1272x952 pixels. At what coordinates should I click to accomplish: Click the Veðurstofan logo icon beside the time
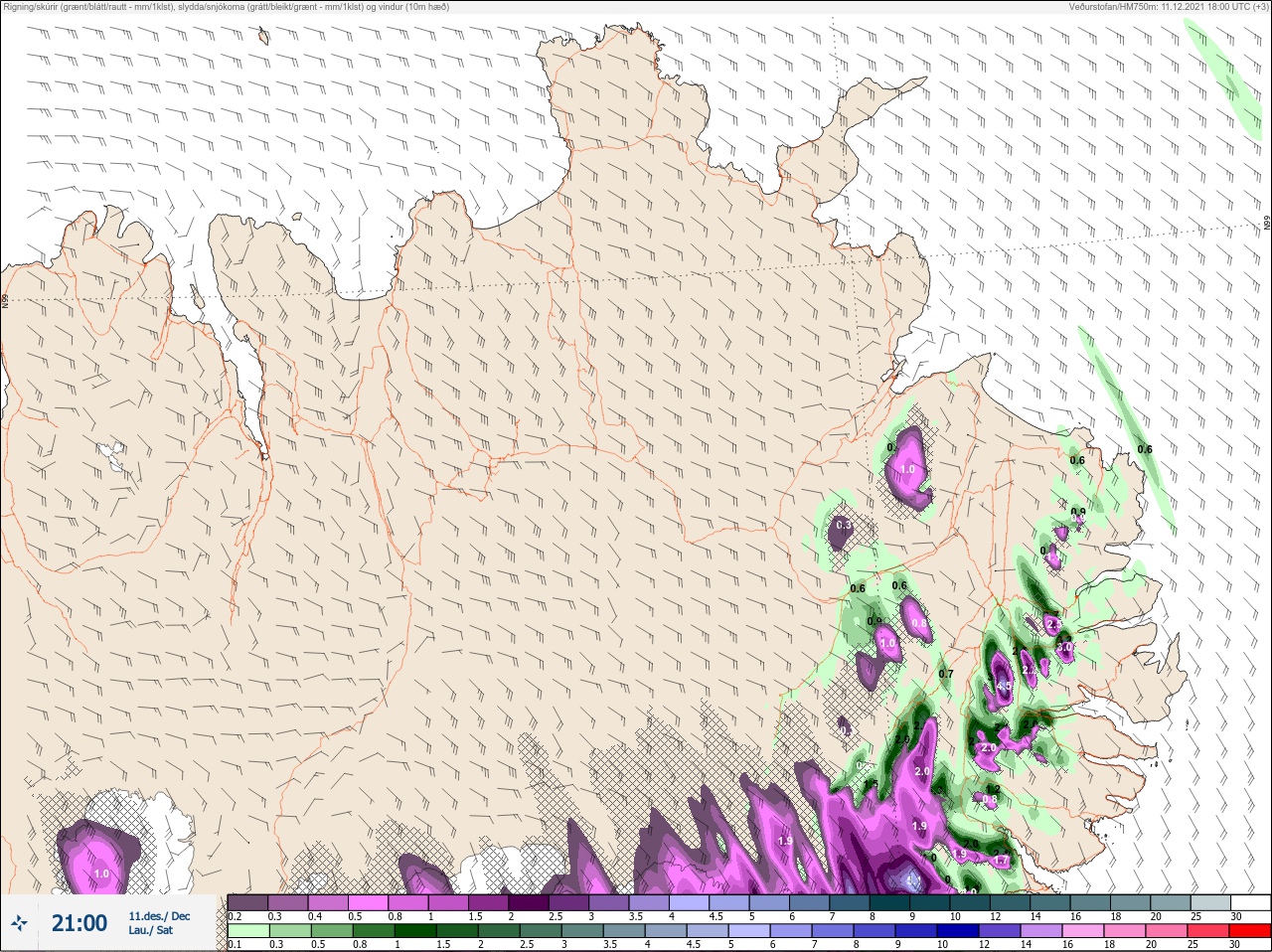pos(20,923)
